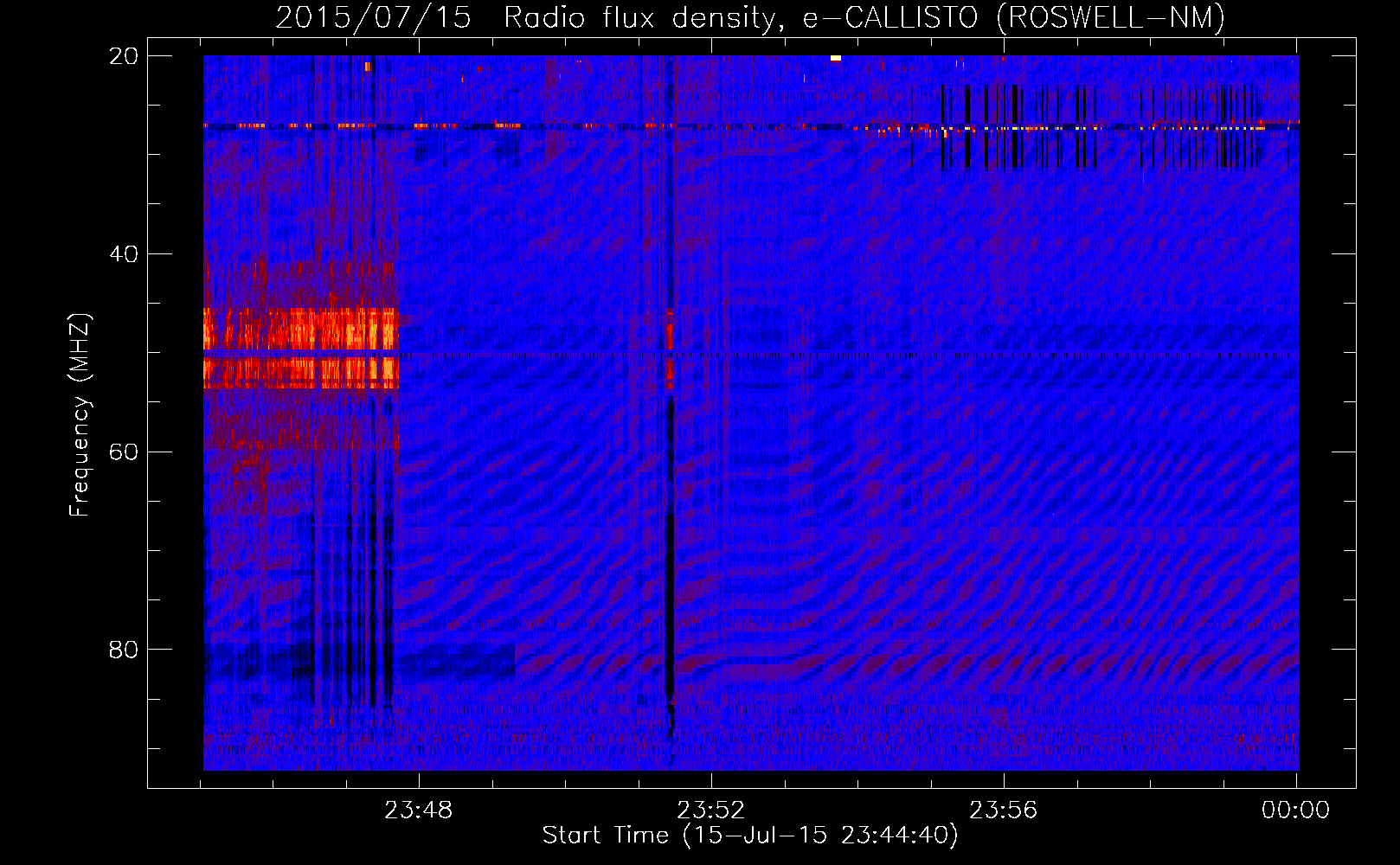Viewport: 1400px width, 865px height.
Task: Click the '23:48' time tick label
Action: click(419, 811)
